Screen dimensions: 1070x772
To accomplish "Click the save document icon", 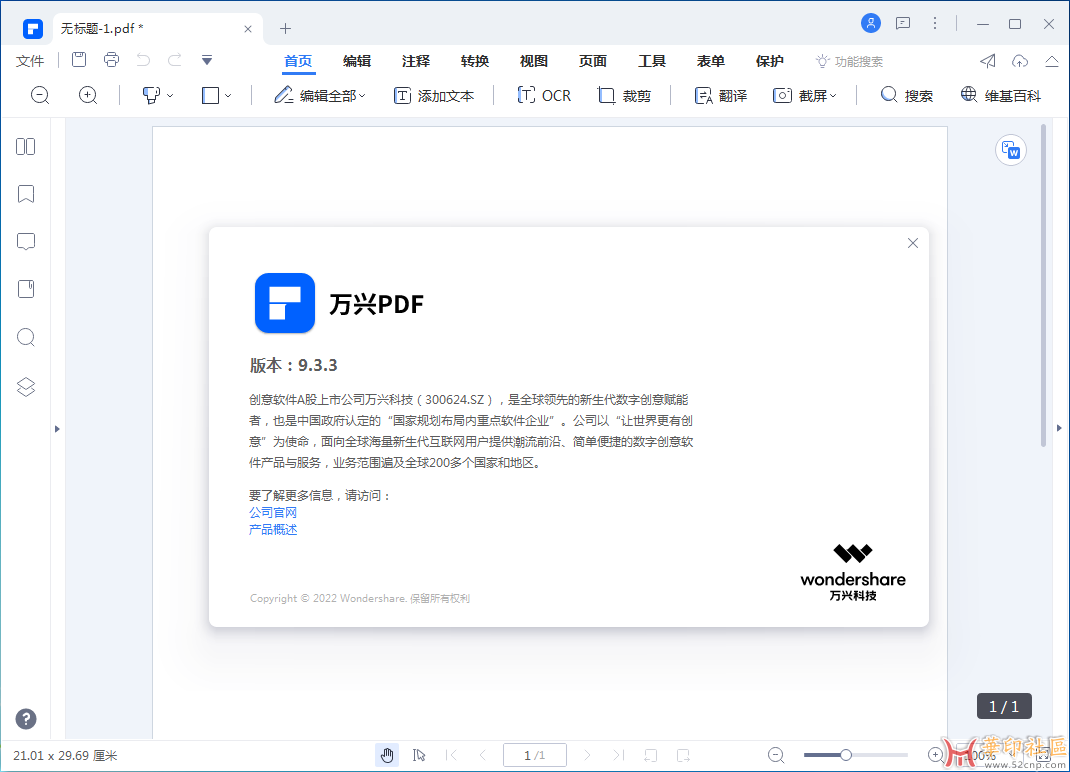I will tap(79, 60).
